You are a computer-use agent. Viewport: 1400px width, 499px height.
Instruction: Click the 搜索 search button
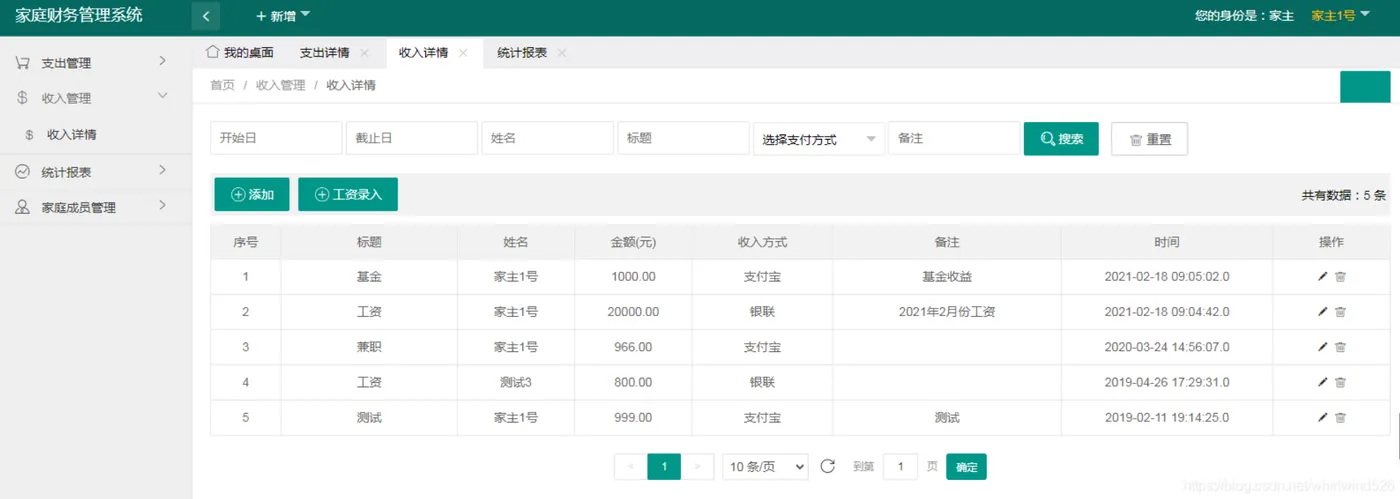(x=1061, y=139)
